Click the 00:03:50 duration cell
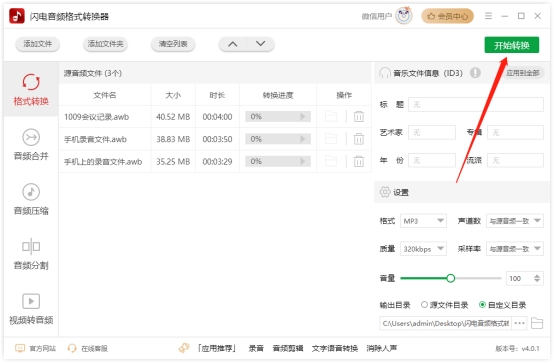554x363 pixels. 217,139
